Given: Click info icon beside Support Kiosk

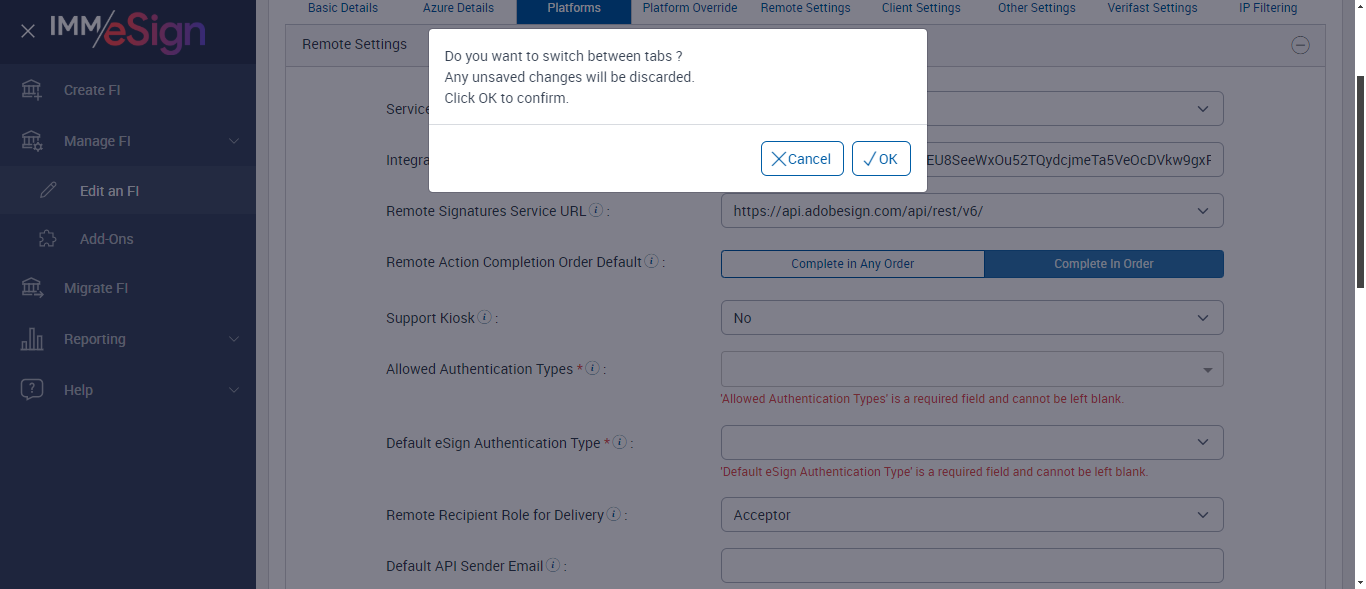Looking at the screenshot, I should click(485, 318).
